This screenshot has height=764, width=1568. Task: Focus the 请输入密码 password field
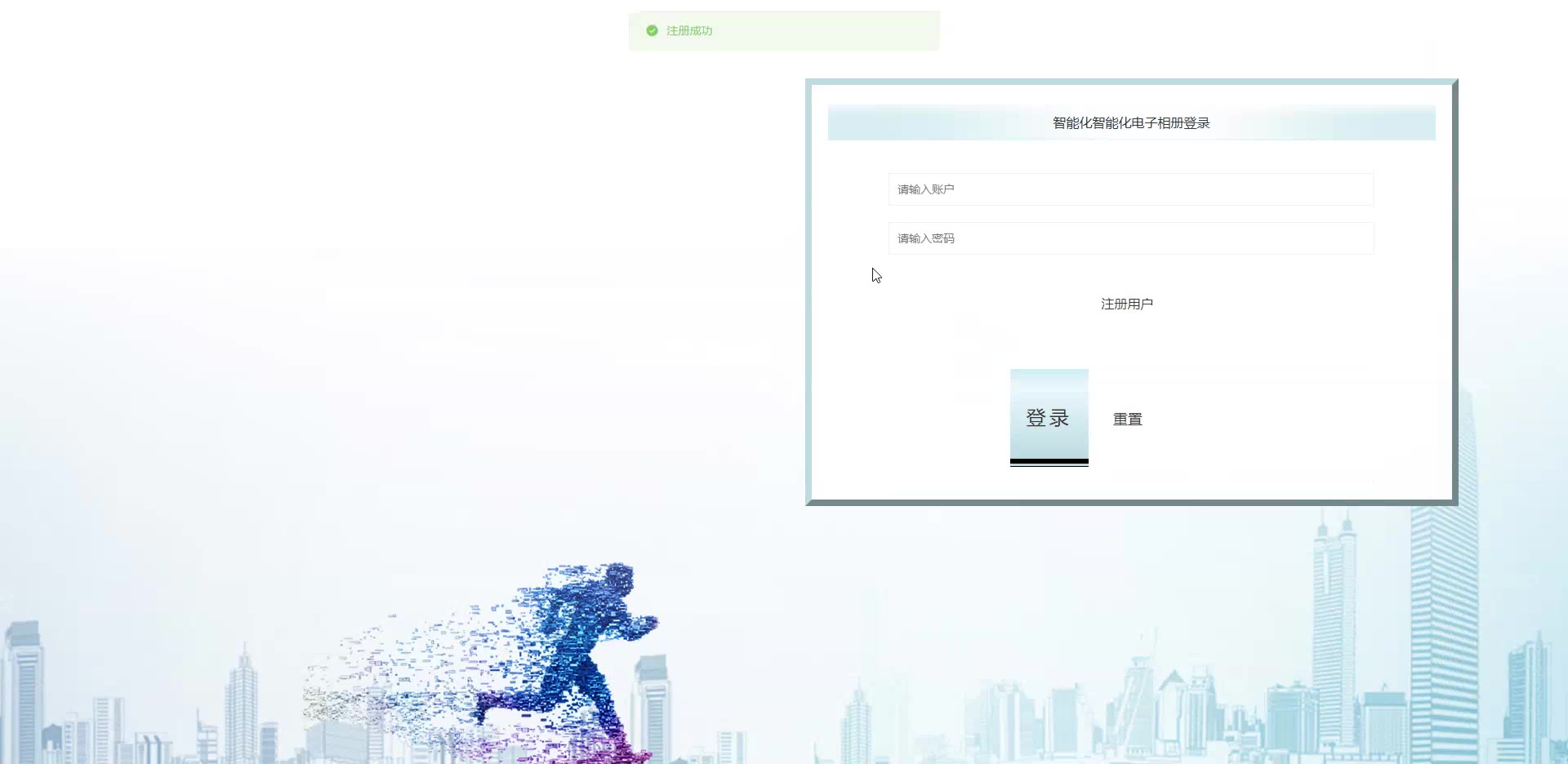click(x=1131, y=238)
